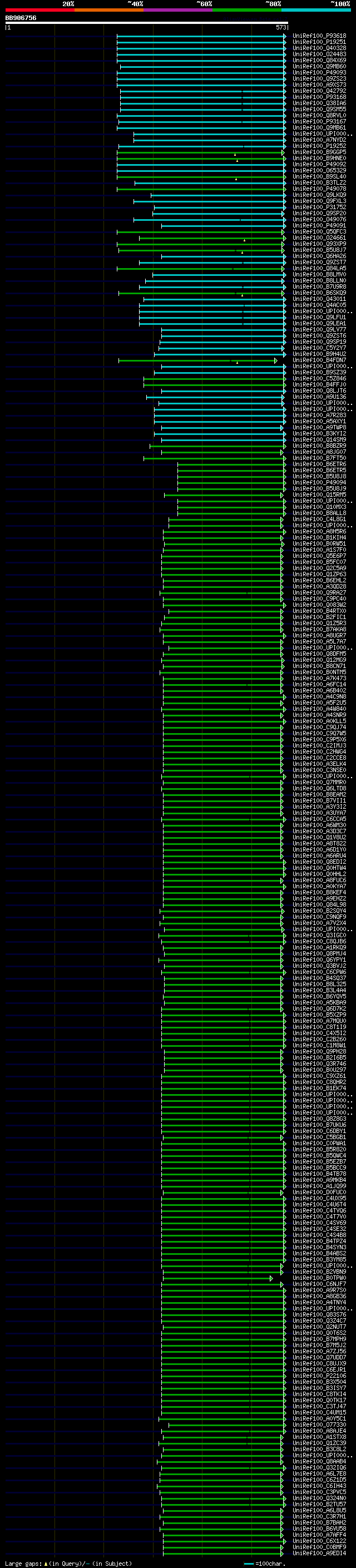Select the UniRef100_A0Y5C1 label
The height and width of the screenshot is (1568, 356).
click(319, 1418)
